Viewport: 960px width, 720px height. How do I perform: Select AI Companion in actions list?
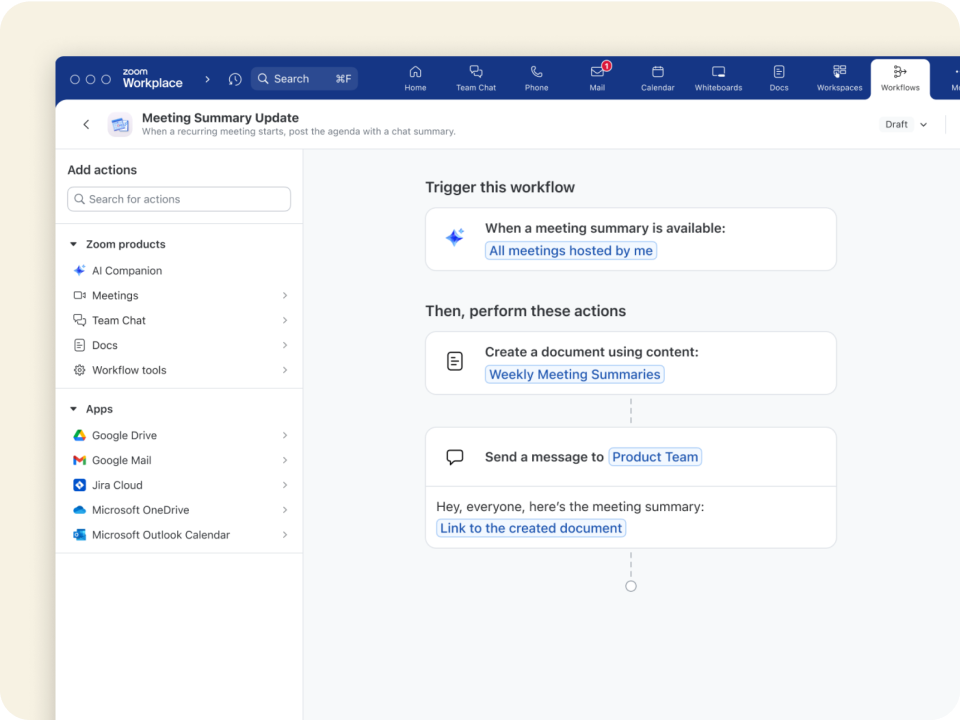[126, 271]
